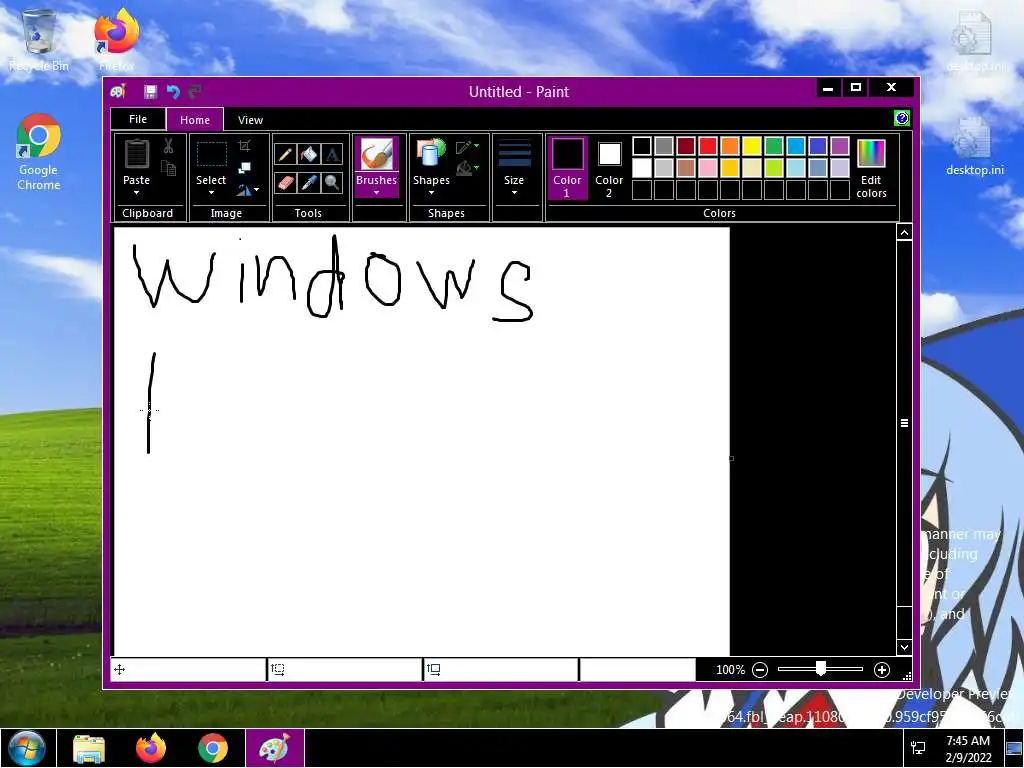Click the Save icon in title bar
Image resolution: width=1024 pixels, height=768 pixels.
150,91
